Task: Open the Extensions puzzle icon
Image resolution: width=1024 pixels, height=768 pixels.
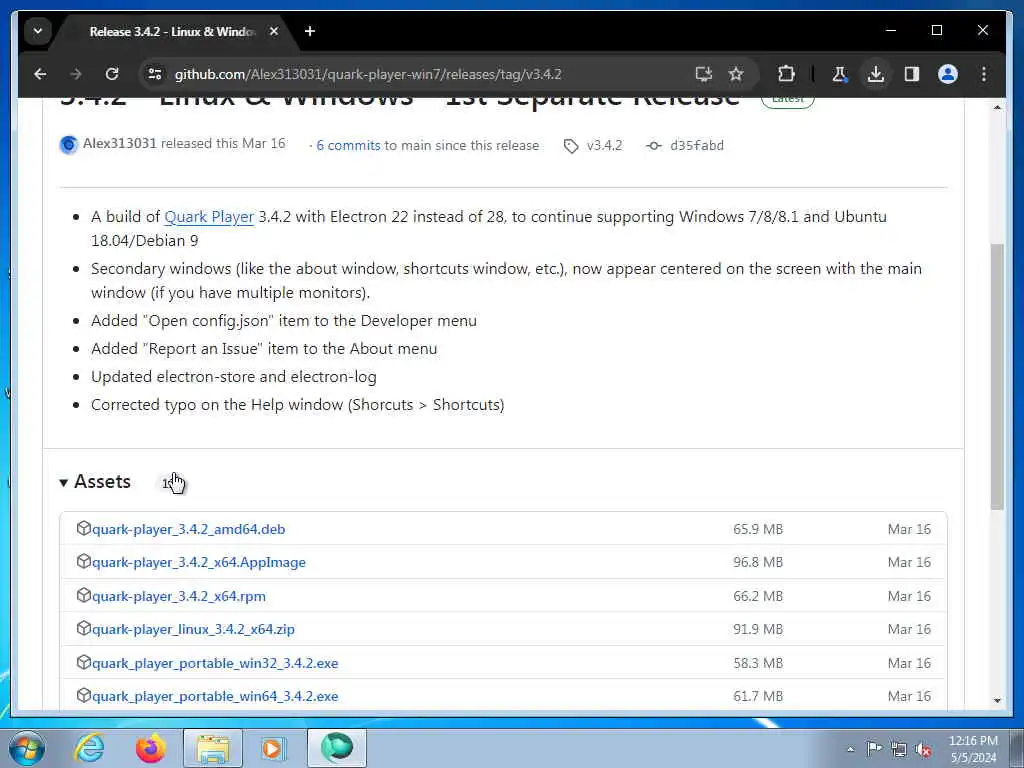Action: pos(786,74)
